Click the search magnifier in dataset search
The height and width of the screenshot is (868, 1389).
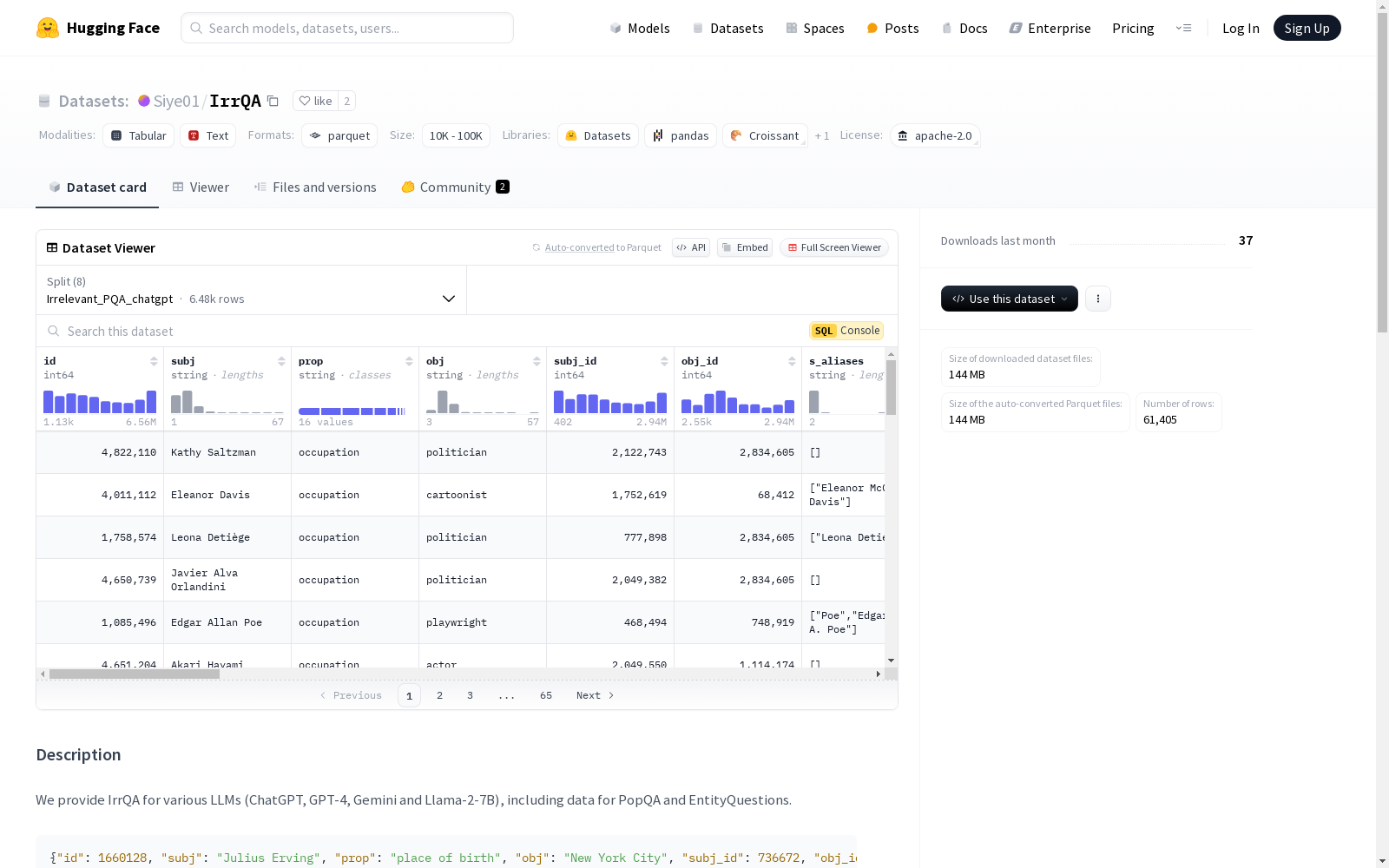coord(54,331)
